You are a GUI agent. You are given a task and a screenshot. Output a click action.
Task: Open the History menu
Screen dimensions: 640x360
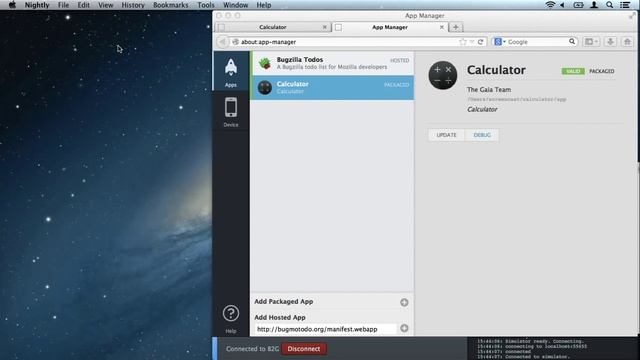133,5
